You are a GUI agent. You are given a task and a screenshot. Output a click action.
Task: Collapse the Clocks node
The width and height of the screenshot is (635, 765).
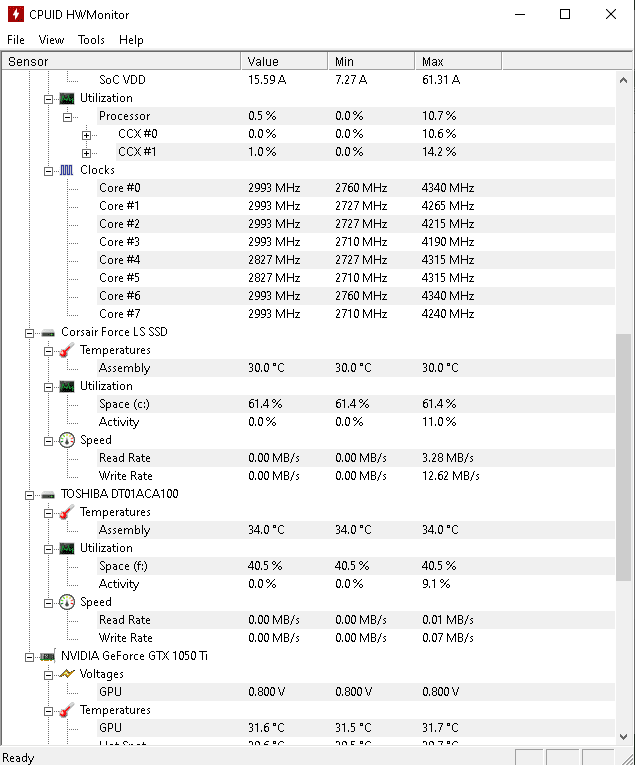click(x=48, y=171)
